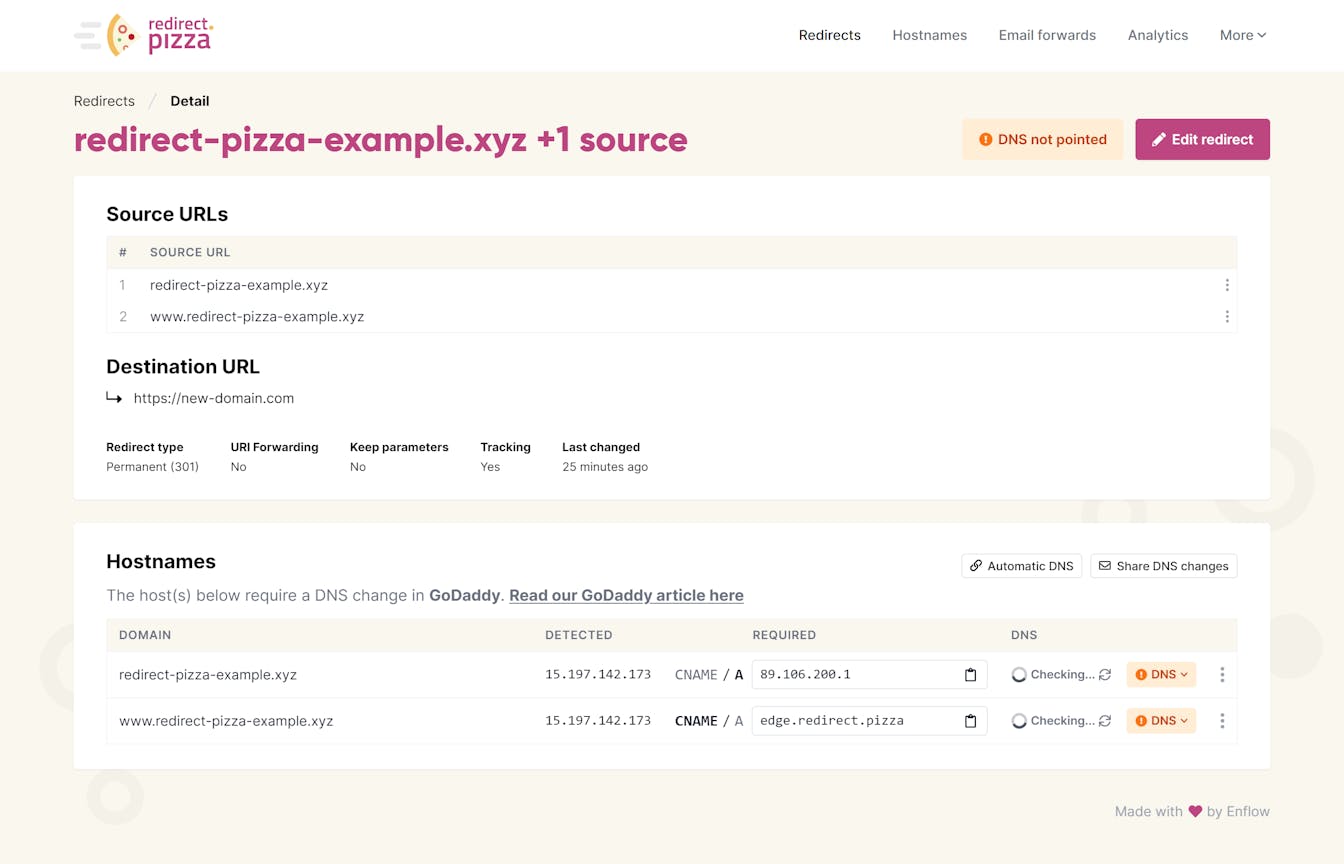Click the Redirects breadcrumb link
1344x864 pixels.
click(104, 101)
